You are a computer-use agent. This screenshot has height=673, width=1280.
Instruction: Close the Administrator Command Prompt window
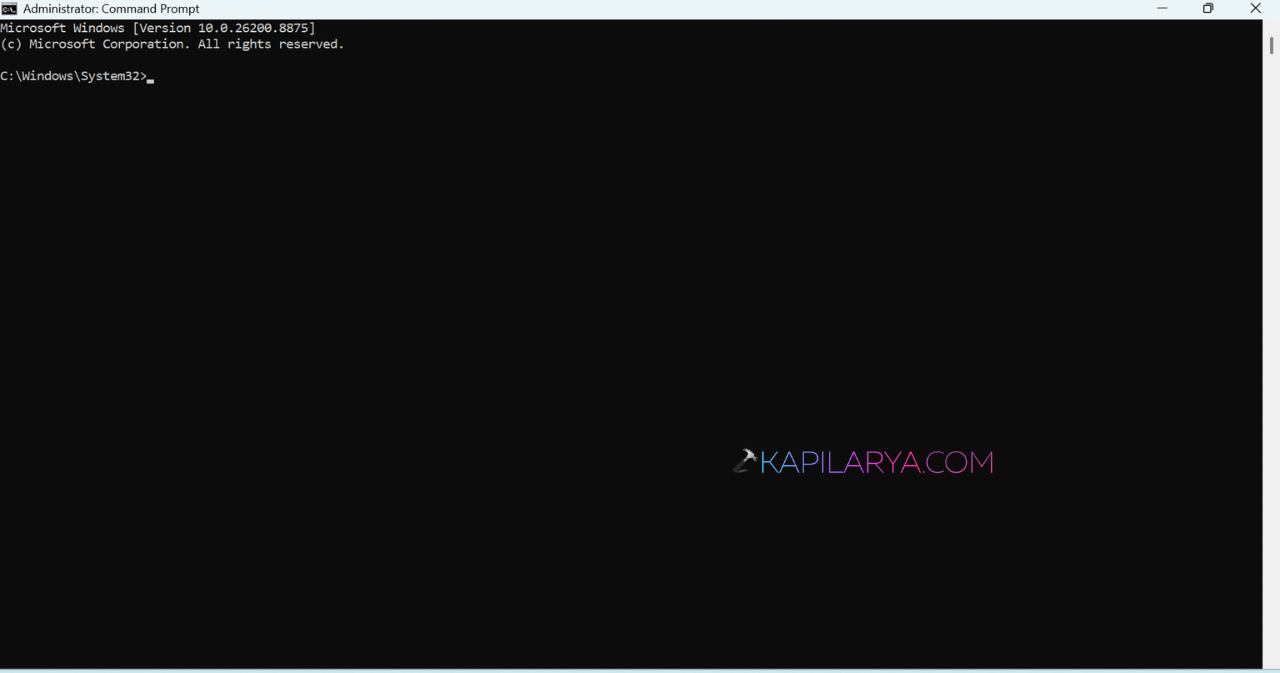coord(1256,9)
